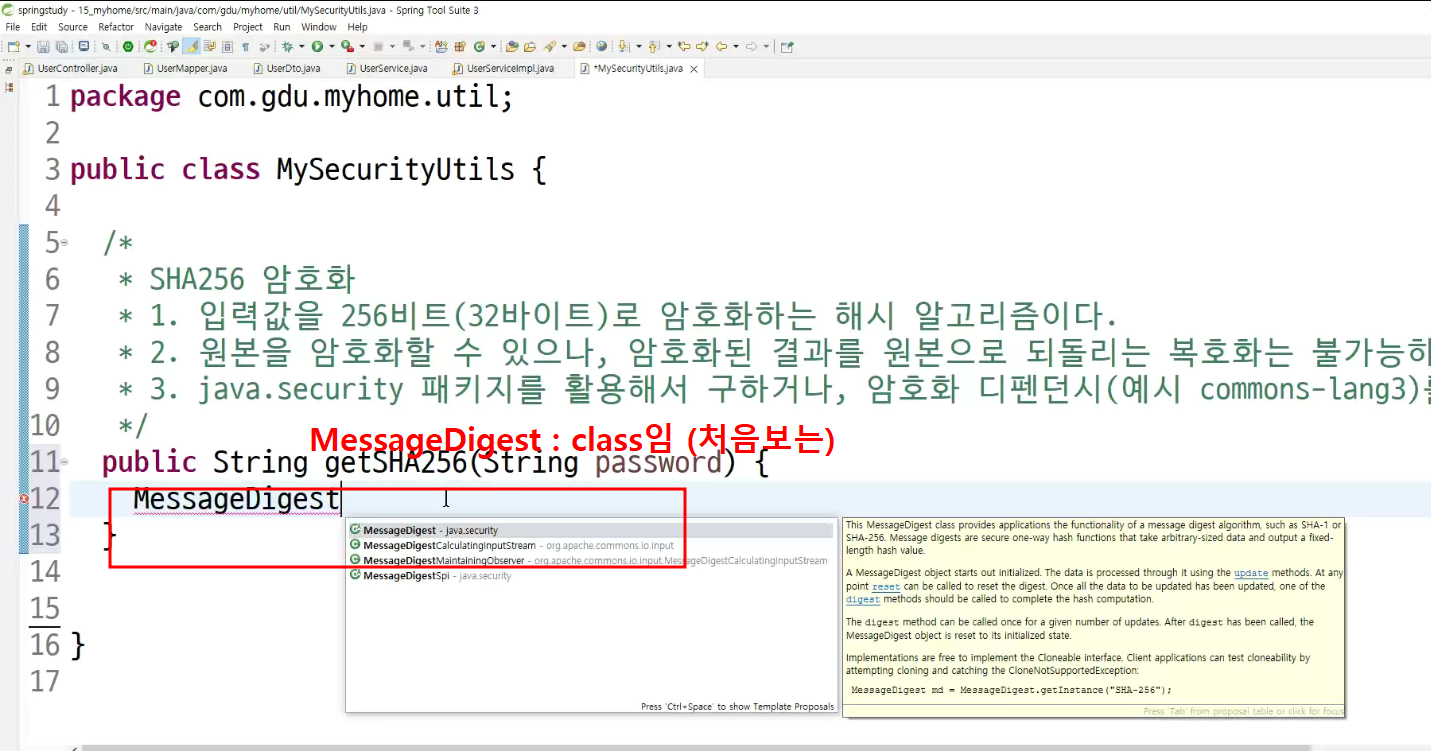This screenshot has width=1431, height=751.
Task: Click the Save icon in toolbar
Action: click(x=43, y=46)
